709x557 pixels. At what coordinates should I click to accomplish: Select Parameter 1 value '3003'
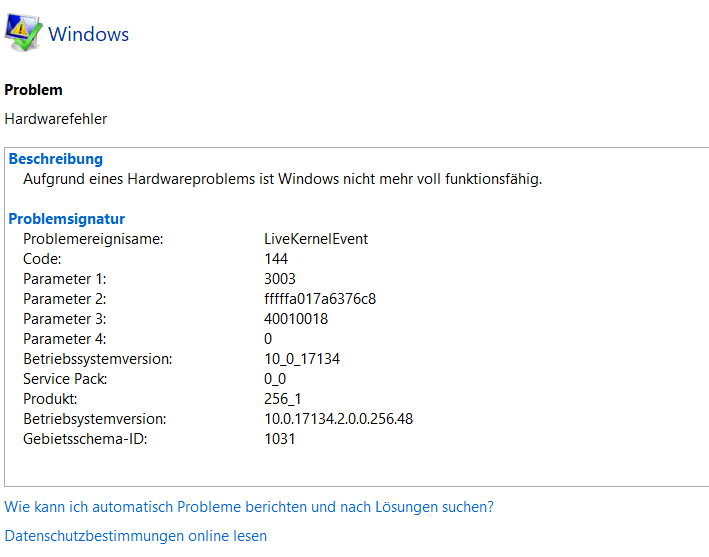click(280, 279)
